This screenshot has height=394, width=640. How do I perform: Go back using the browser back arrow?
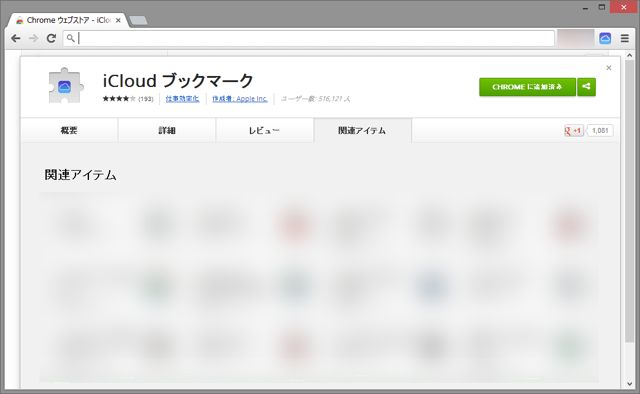(x=16, y=38)
